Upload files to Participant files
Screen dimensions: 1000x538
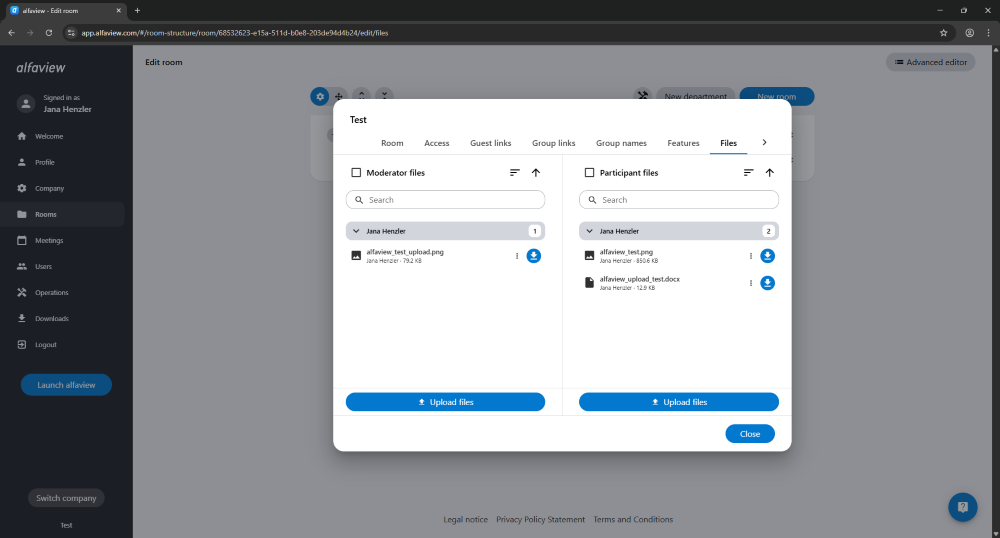coord(679,402)
